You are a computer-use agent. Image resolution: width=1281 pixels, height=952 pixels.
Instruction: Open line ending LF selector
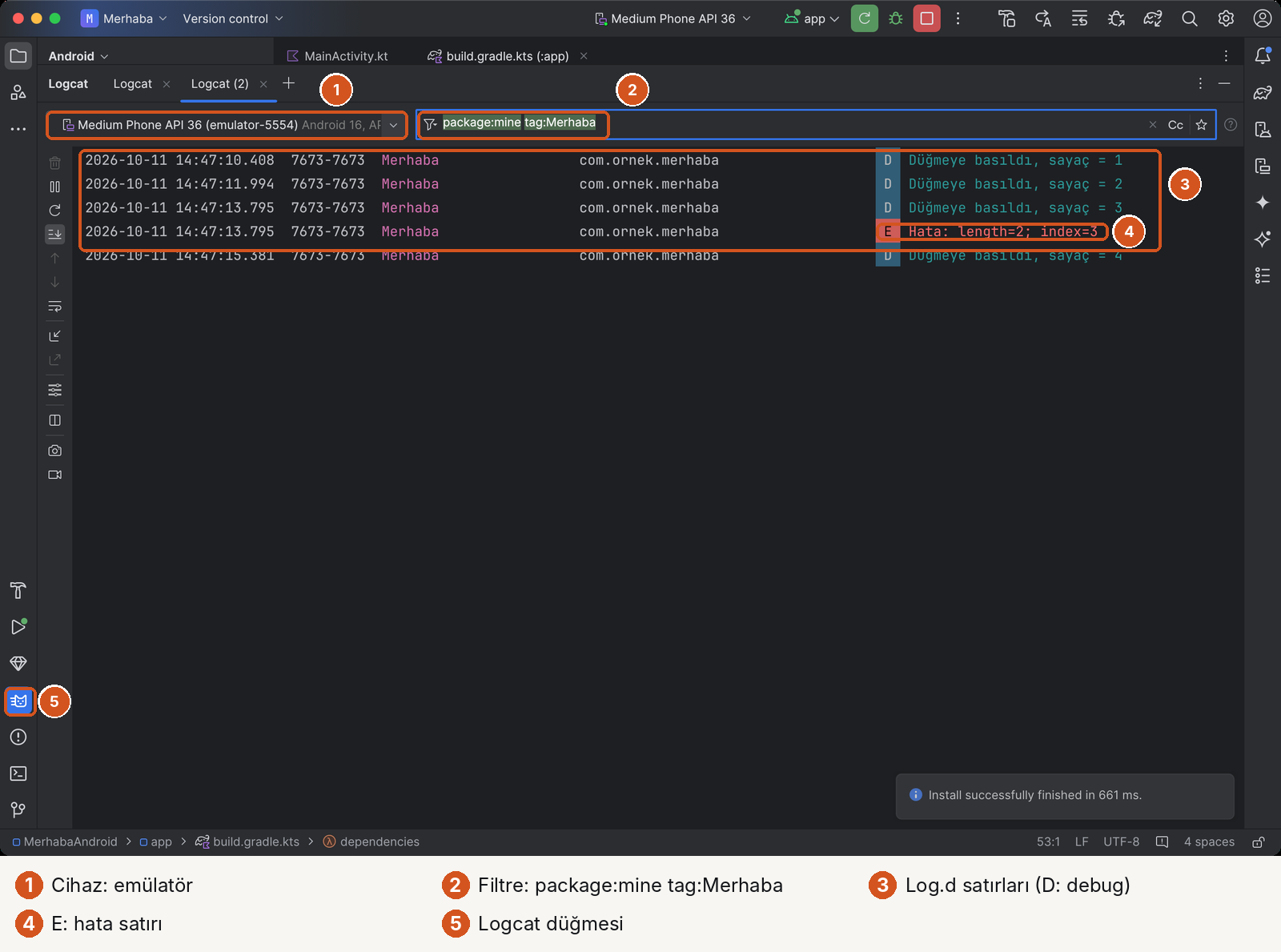[x=1082, y=842]
